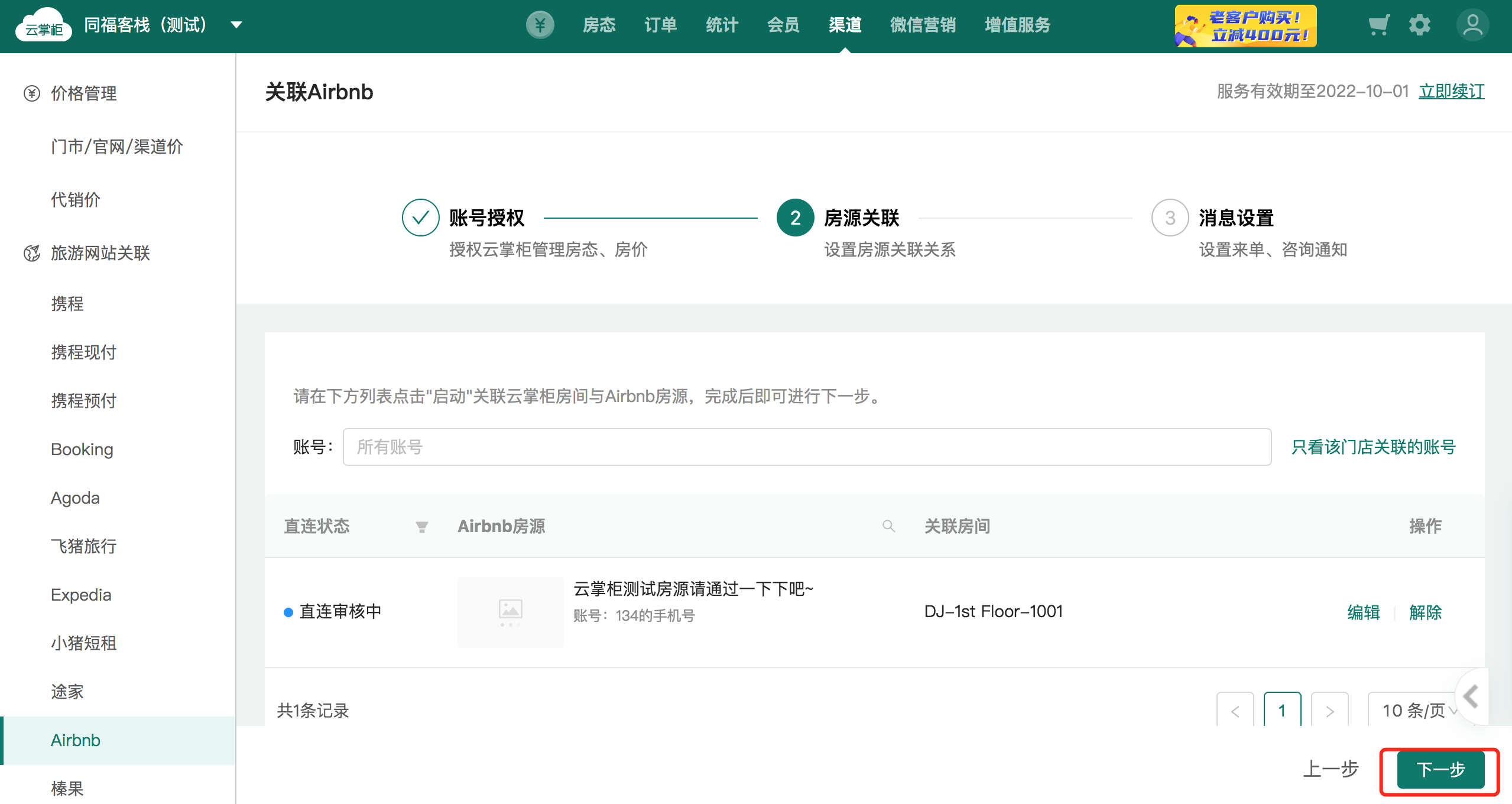1512x804 pixels.
Task: Click search icon in Airbnb房源 column
Action: 888,526
